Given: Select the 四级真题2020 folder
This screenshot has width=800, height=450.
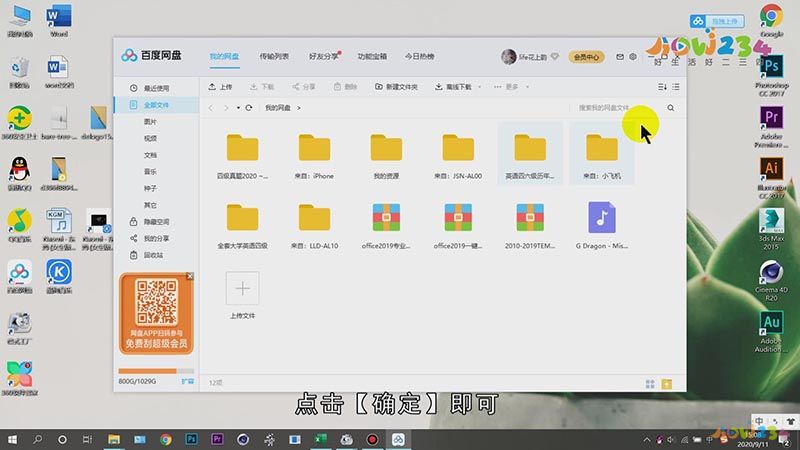Looking at the screenshot, I should tap(242, 156).
